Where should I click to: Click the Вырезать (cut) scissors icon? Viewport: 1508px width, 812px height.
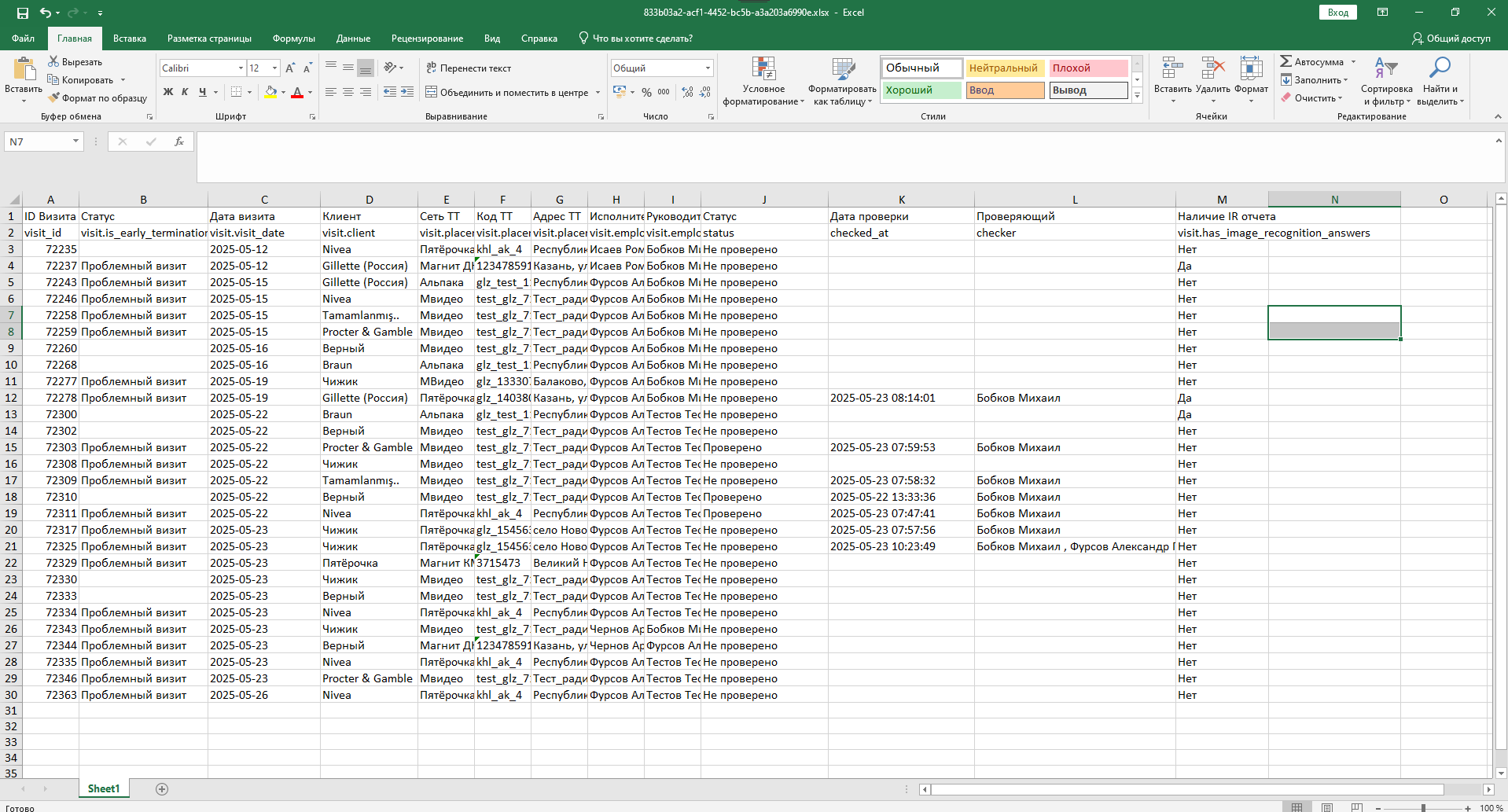coord(53,61)
